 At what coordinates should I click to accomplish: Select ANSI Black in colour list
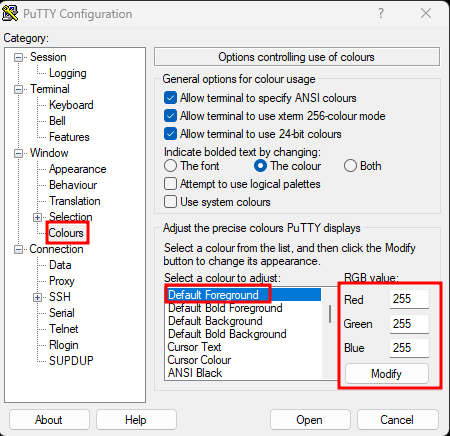pyautogui.click(x=243, y=373)
